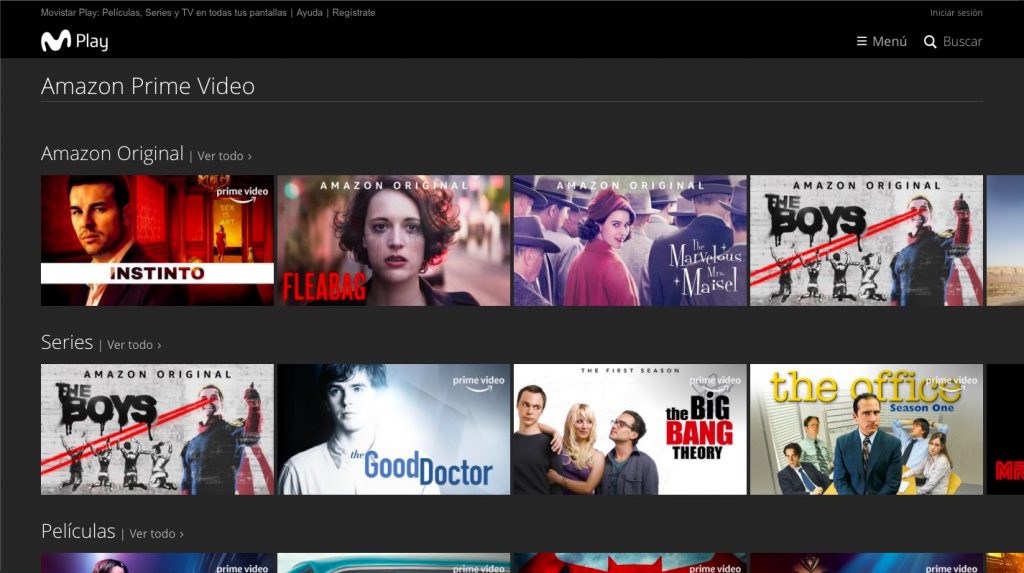Click the Series section heading

(67, 342)
